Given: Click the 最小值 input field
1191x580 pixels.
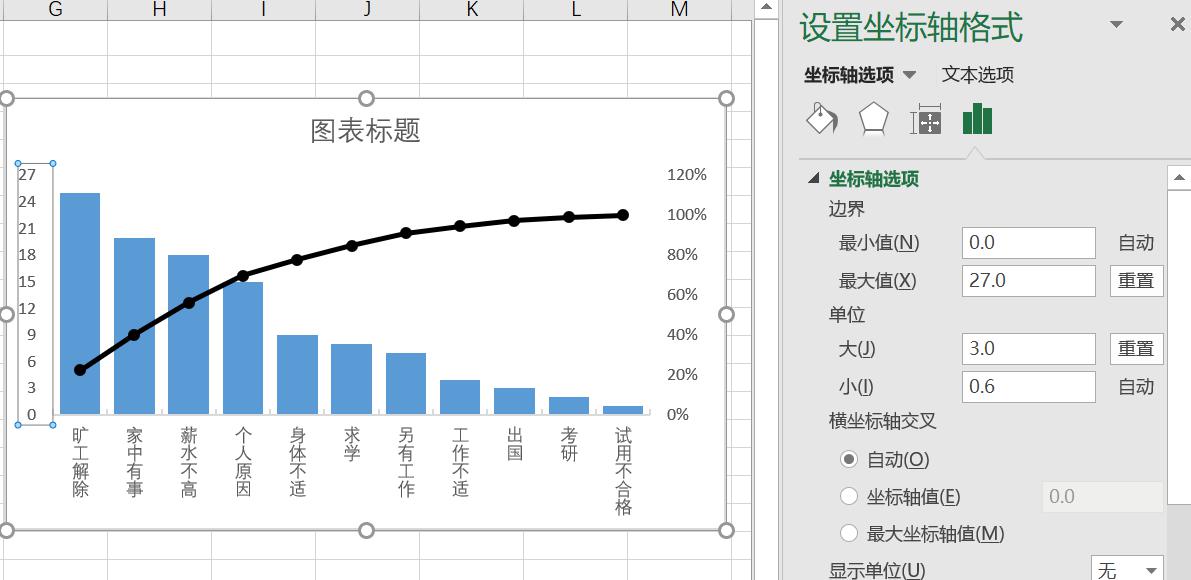Looking at the screenshot, I should coord(1028,243).
